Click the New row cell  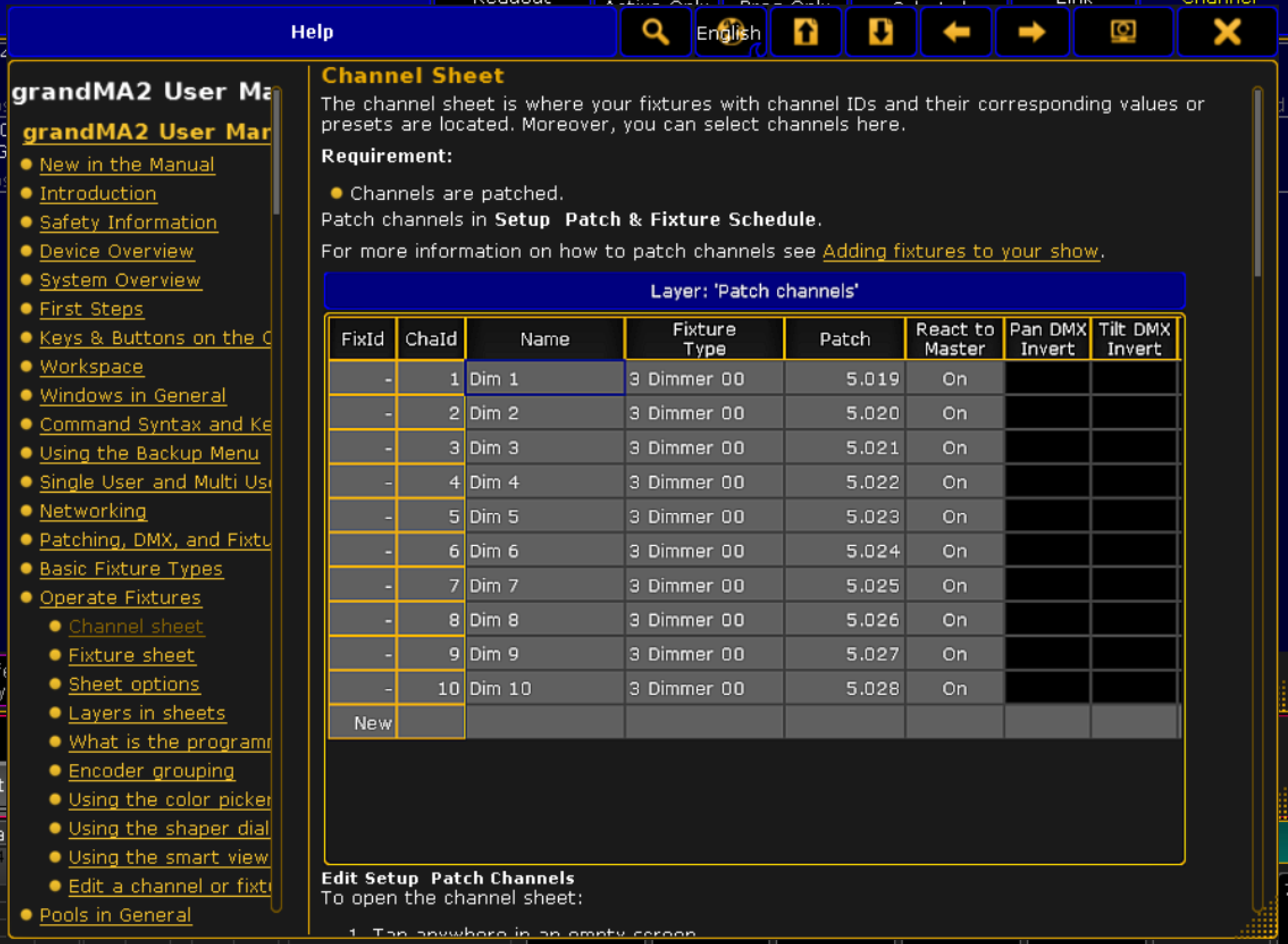(x=362, y=723)
